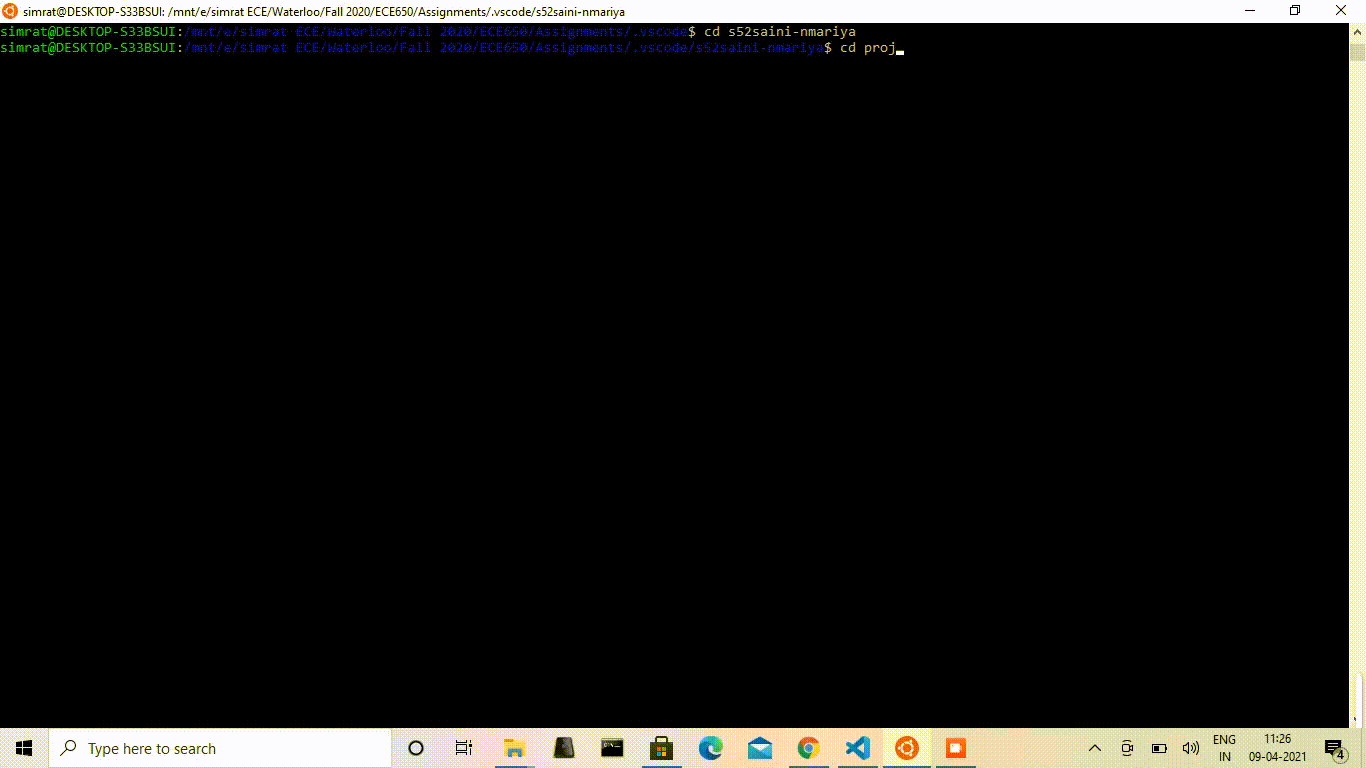Image resolution: width=1366 pixels, height=768 pixels.
Task: Launch Microsoft Edge from the taskbar
Action: (710, 748)
